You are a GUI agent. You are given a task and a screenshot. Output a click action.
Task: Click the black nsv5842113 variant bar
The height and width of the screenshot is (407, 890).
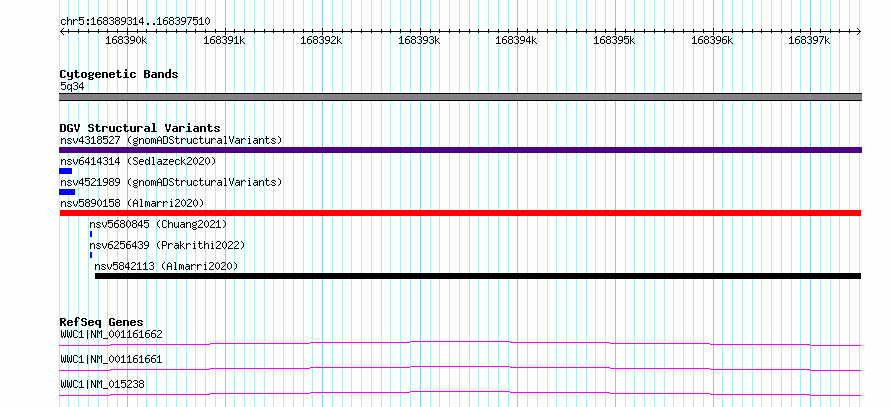[478, 276]
